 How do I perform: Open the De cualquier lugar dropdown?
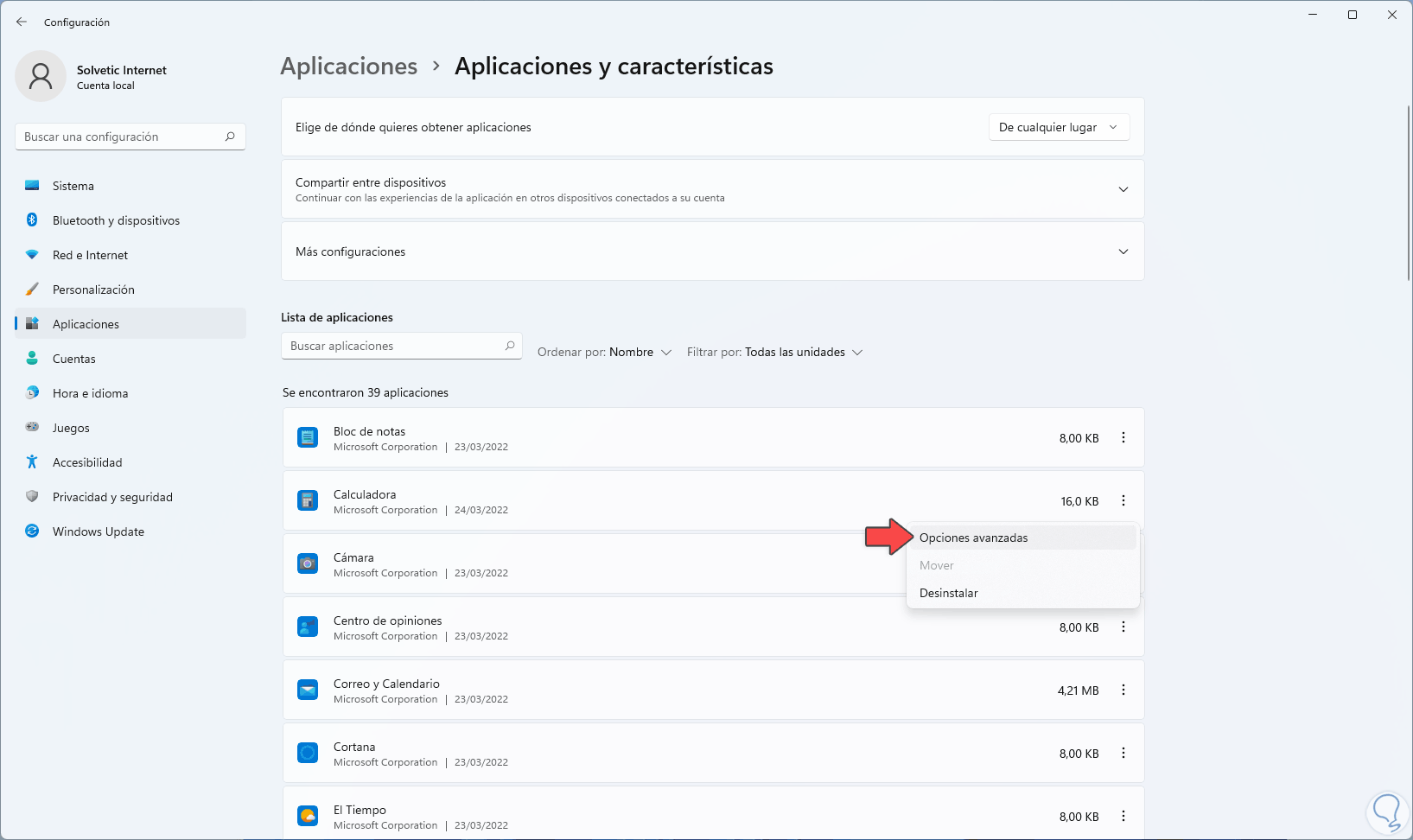[1059, 127]
